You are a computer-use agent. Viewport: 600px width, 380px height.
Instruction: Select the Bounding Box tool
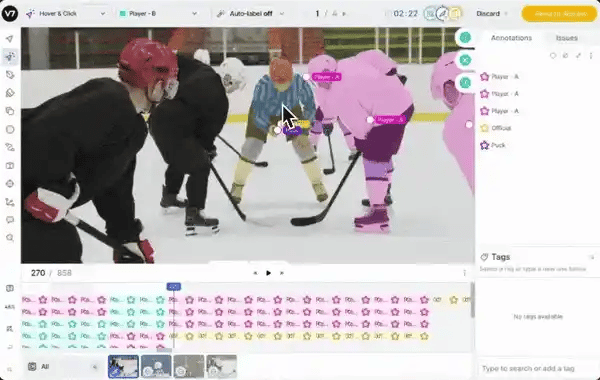click(10, 111)
